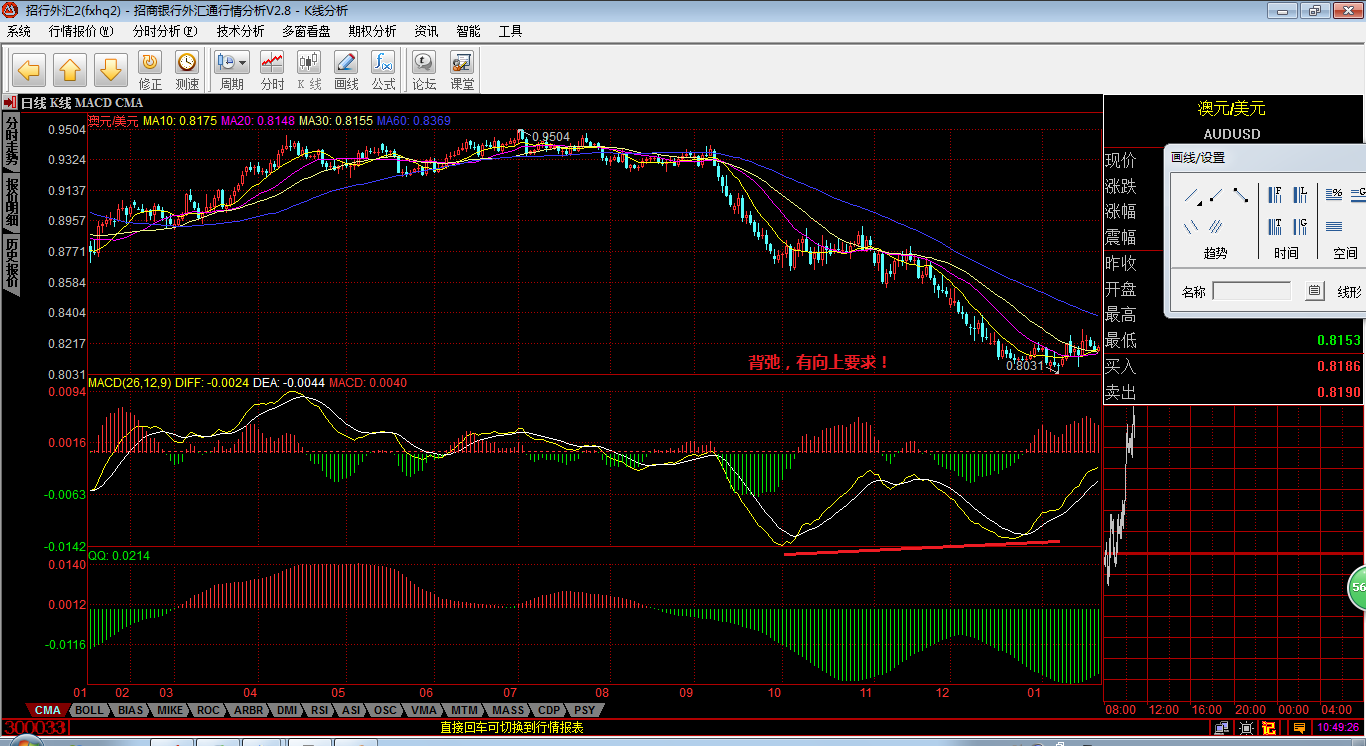Viewport: 1366px width, 746px height.
Task: Open the 课堂 classroom icon
Action: coord(462,70)
